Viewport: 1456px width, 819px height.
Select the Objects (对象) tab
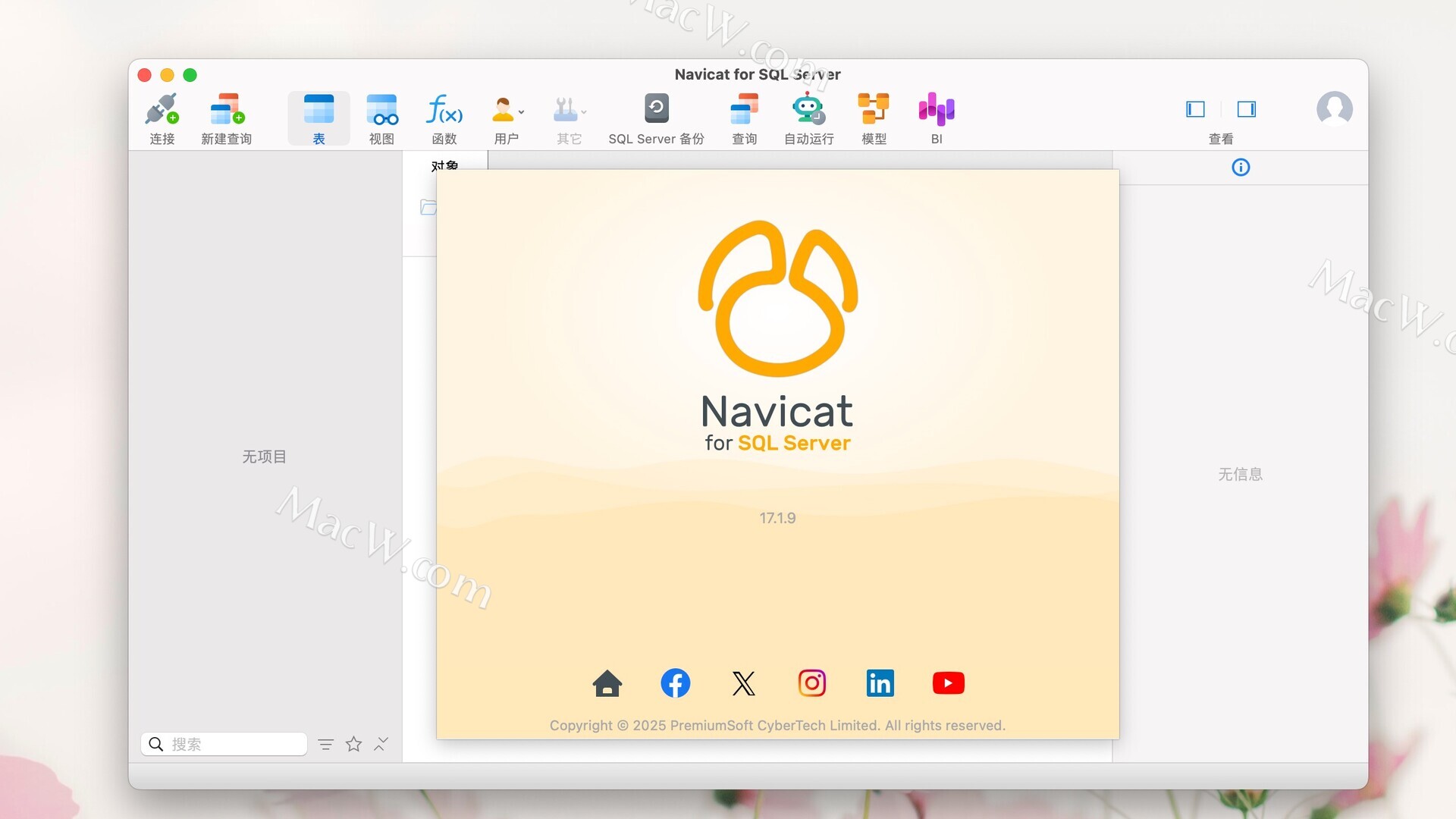[x=445, y=165]
